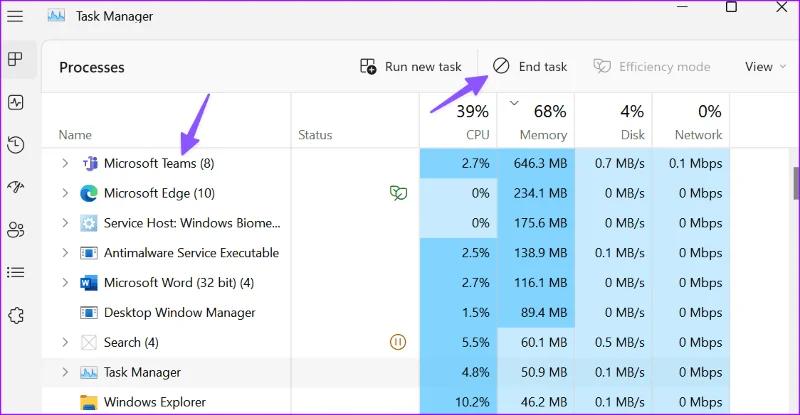Sort by the Disk column header

point(613,121)
